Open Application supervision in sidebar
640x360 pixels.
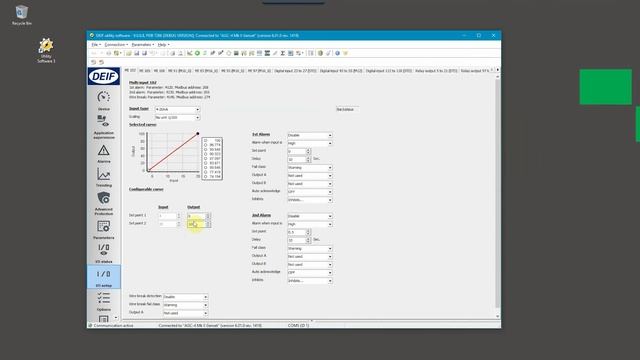(104, 127)
